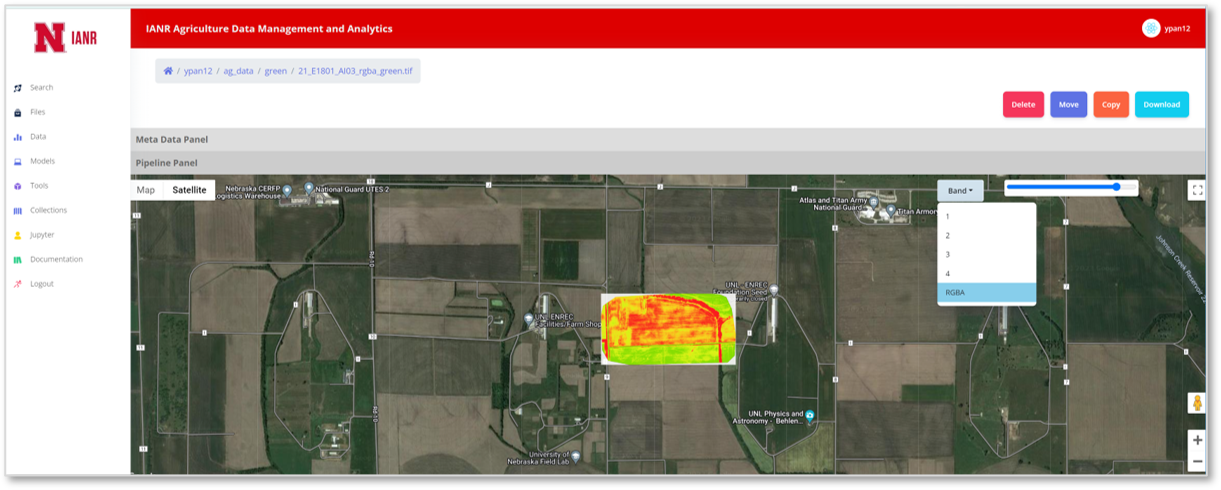
Task: Zoom out on the map
Action: point(1197,461)
